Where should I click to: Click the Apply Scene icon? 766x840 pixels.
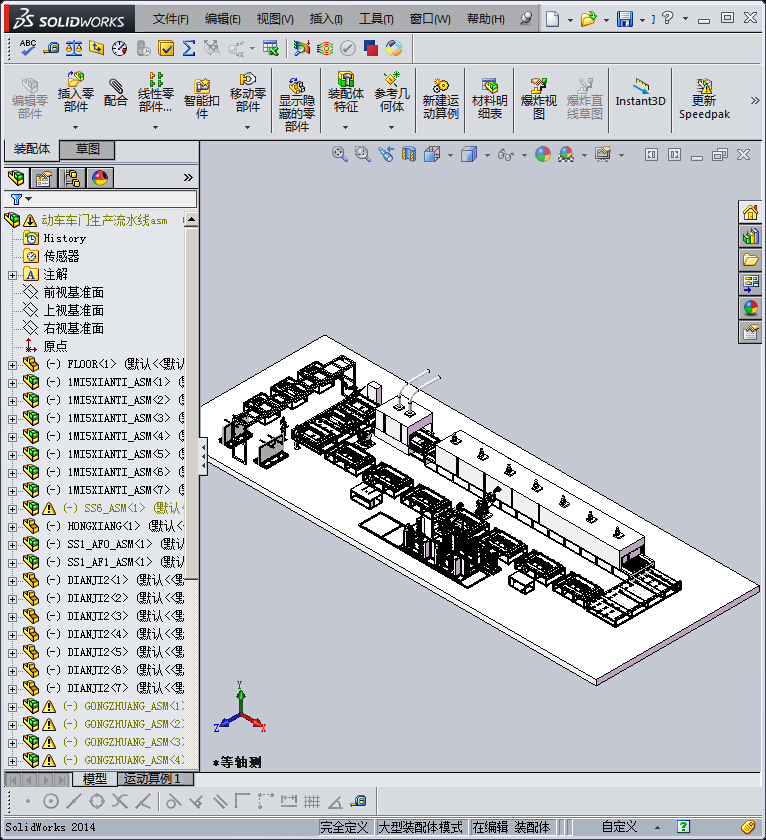(x=566, y=154)
